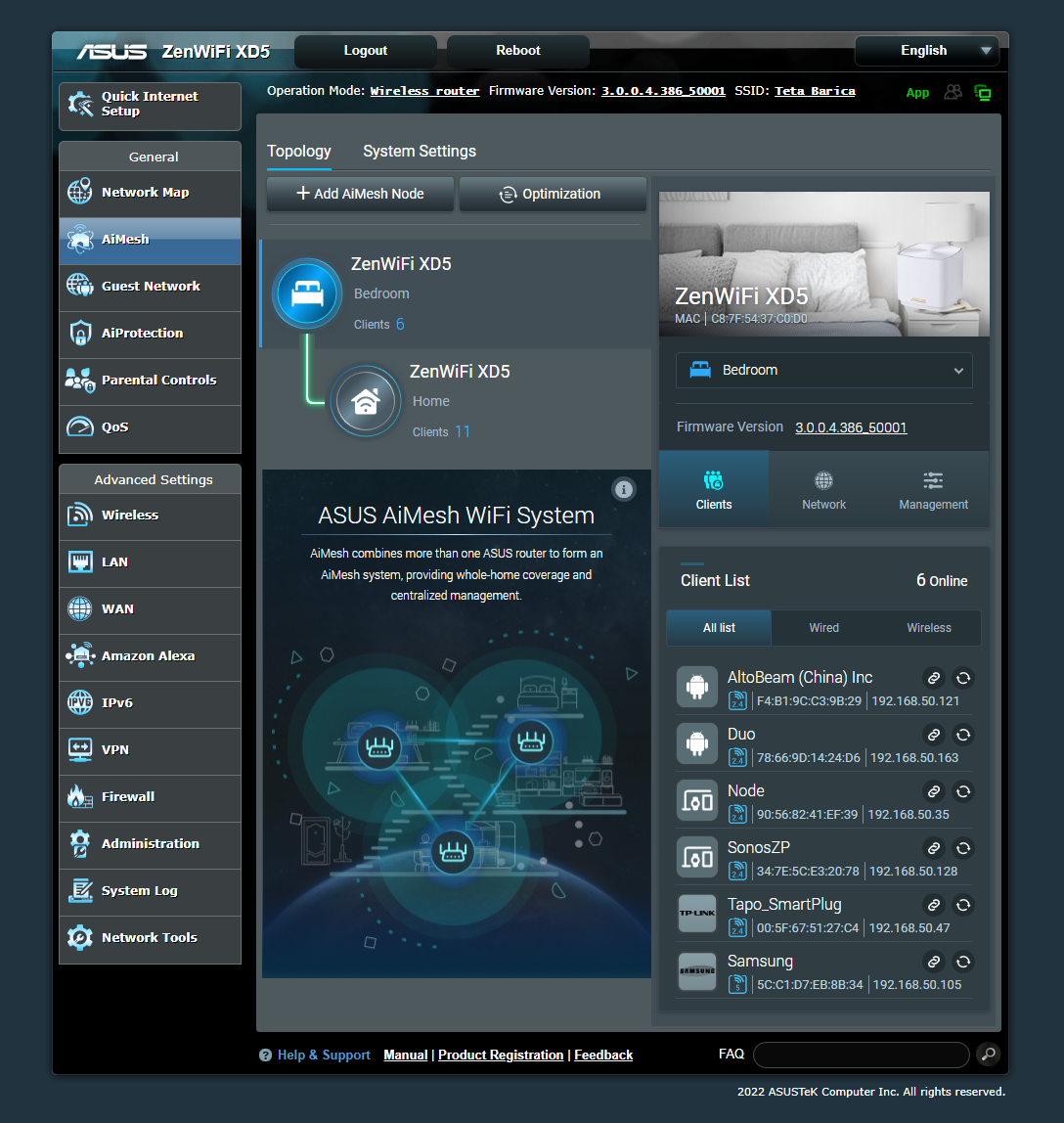The width and height of the screenshot is (1064, 1123).
Task: Open Network Map in the sidebar
Action: [151, 193]
